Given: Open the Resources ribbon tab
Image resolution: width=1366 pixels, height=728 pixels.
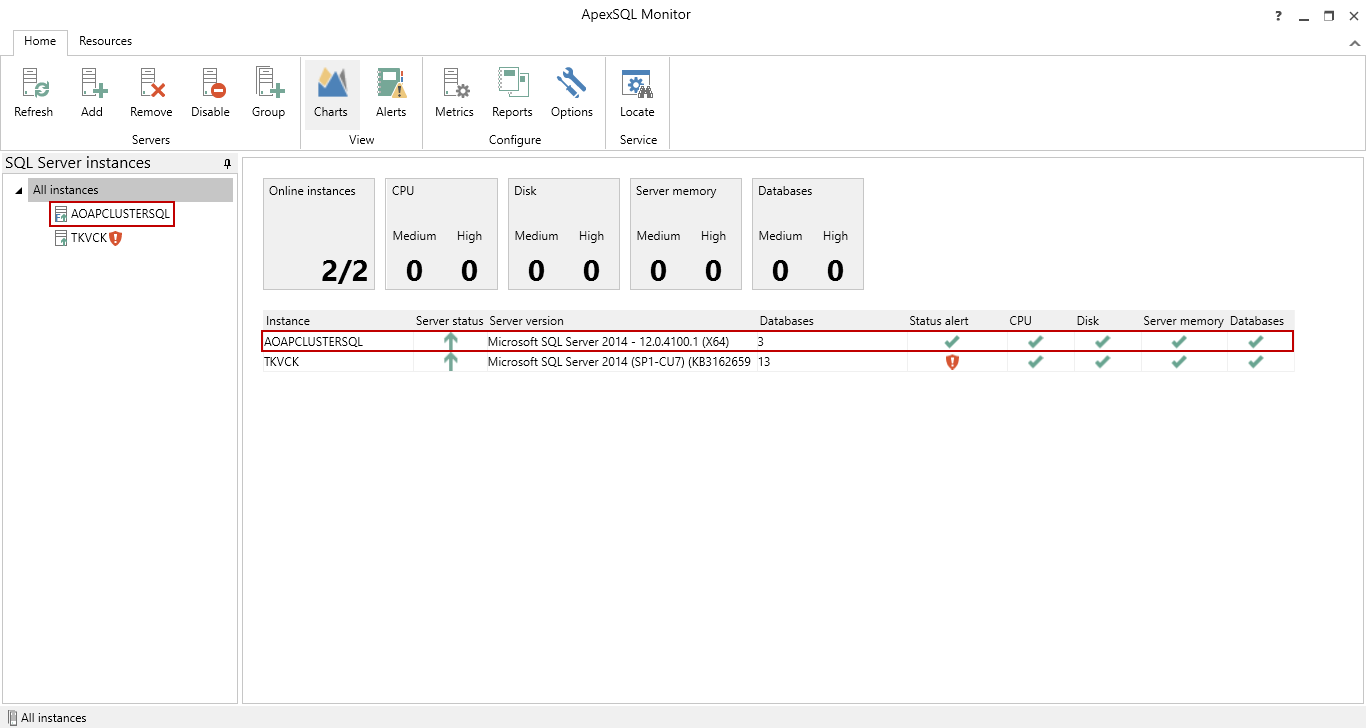Looking at the screenshot, I should 106,42.
